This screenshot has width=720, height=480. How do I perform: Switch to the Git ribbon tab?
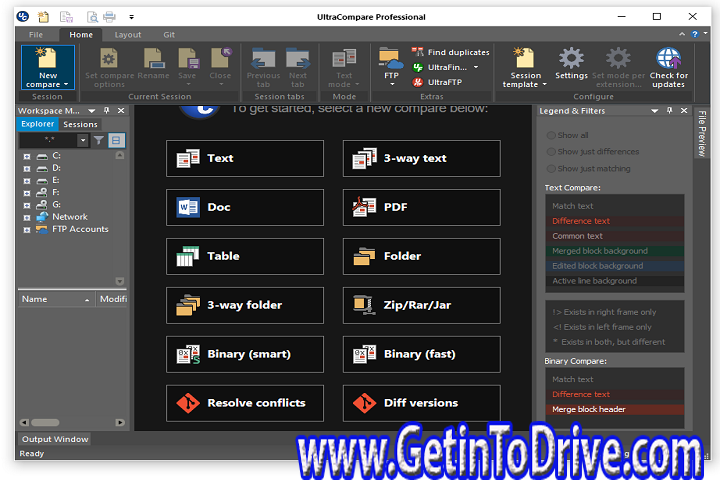tap(169, 34)
